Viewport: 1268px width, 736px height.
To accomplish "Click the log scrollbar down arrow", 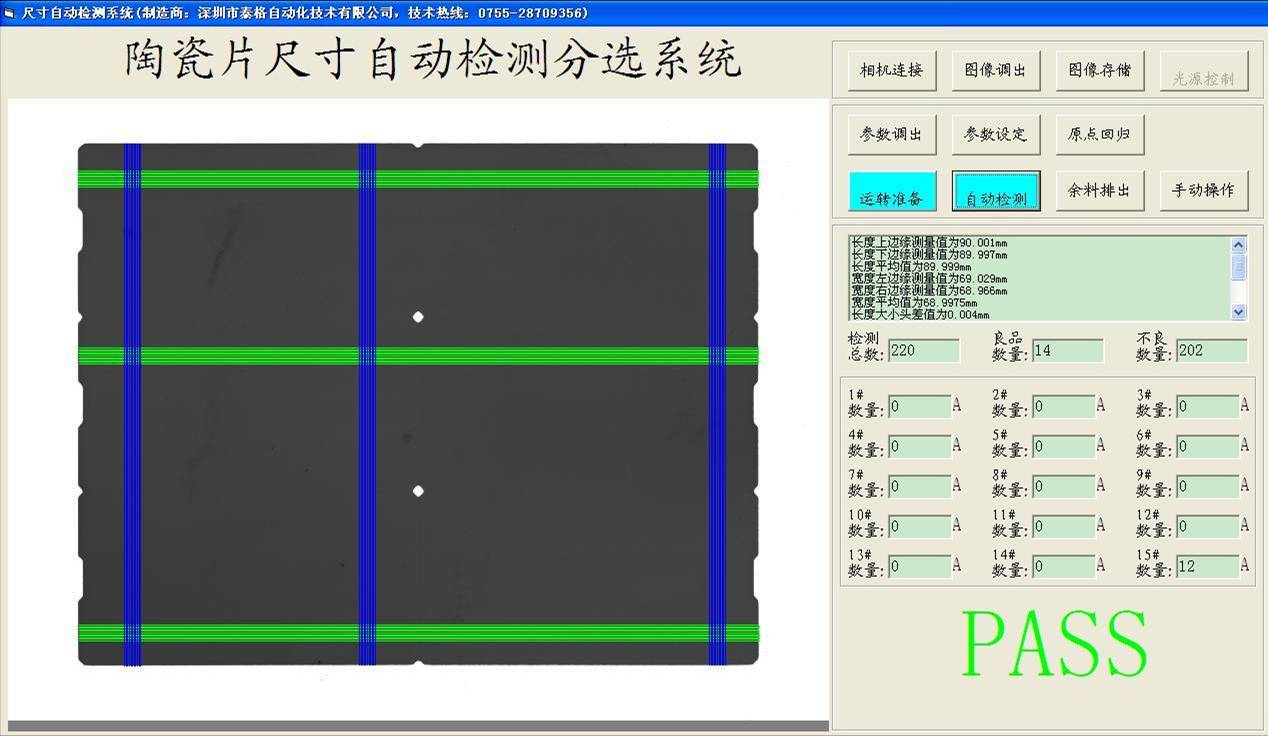I will click(1239, 312).
